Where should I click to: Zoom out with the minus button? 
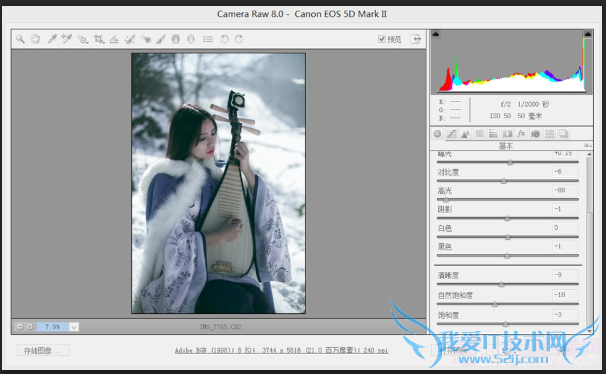tap(19, 326)
